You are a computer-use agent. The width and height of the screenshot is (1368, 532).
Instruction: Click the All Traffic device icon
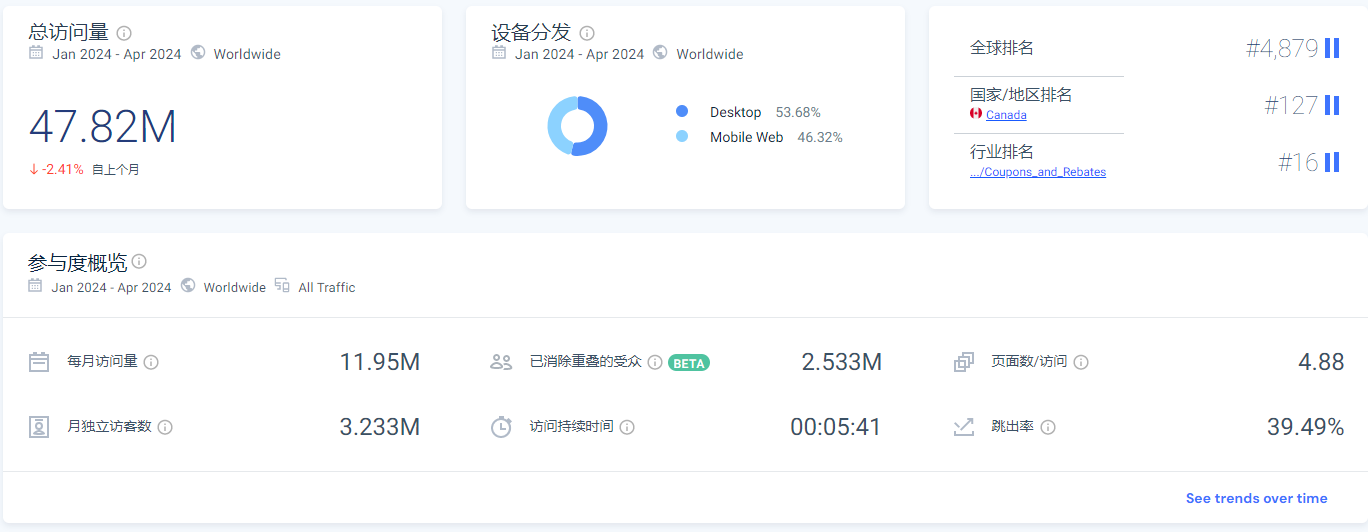282,286
